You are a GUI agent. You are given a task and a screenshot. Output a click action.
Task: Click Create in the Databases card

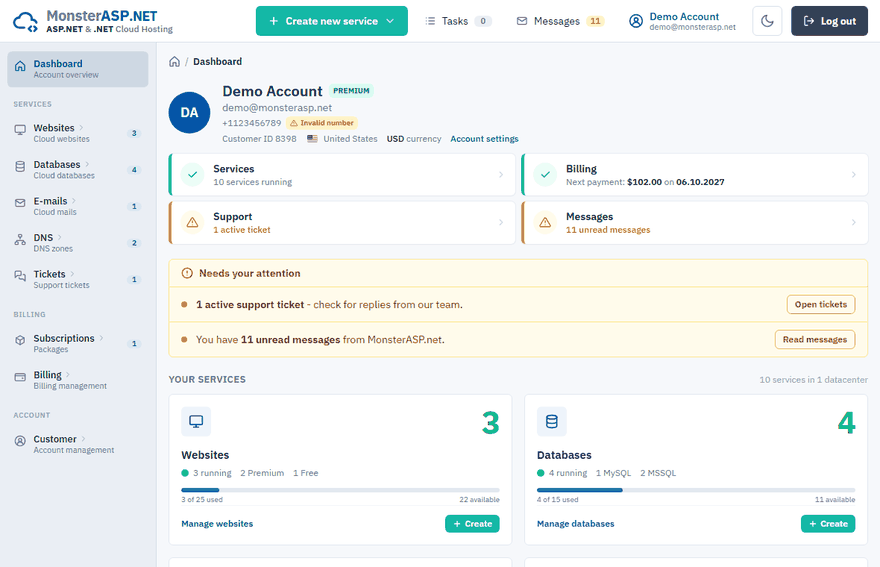[828, 524]
